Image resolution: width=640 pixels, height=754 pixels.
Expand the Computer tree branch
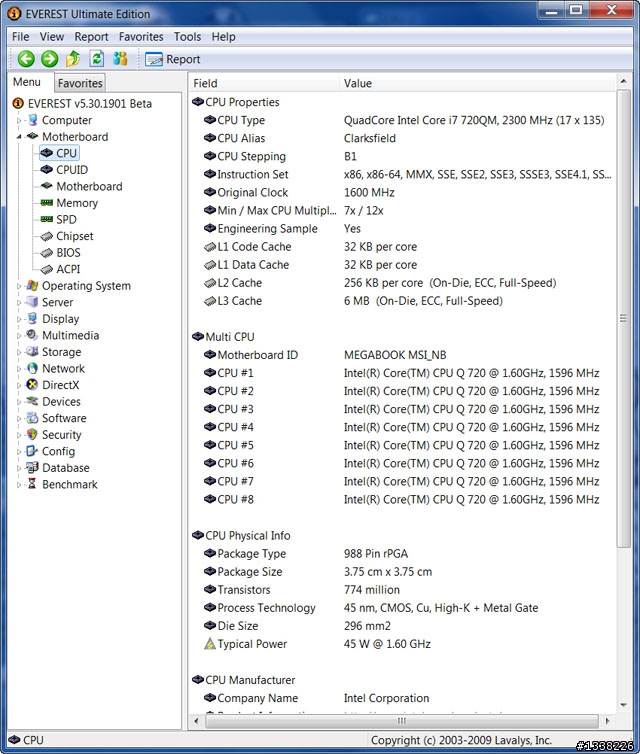(19, 120)
